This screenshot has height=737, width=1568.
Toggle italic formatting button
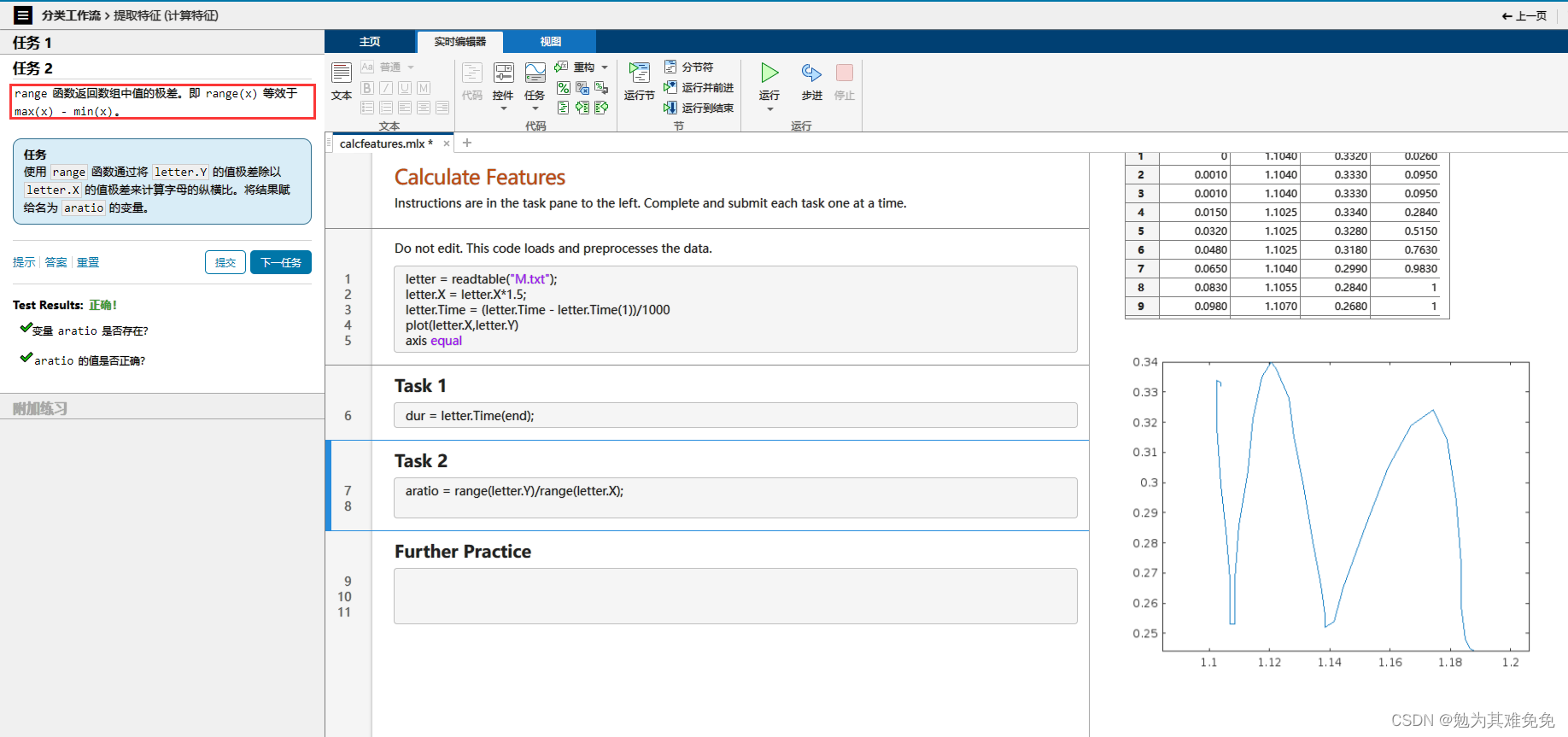[x=386, y=88]
